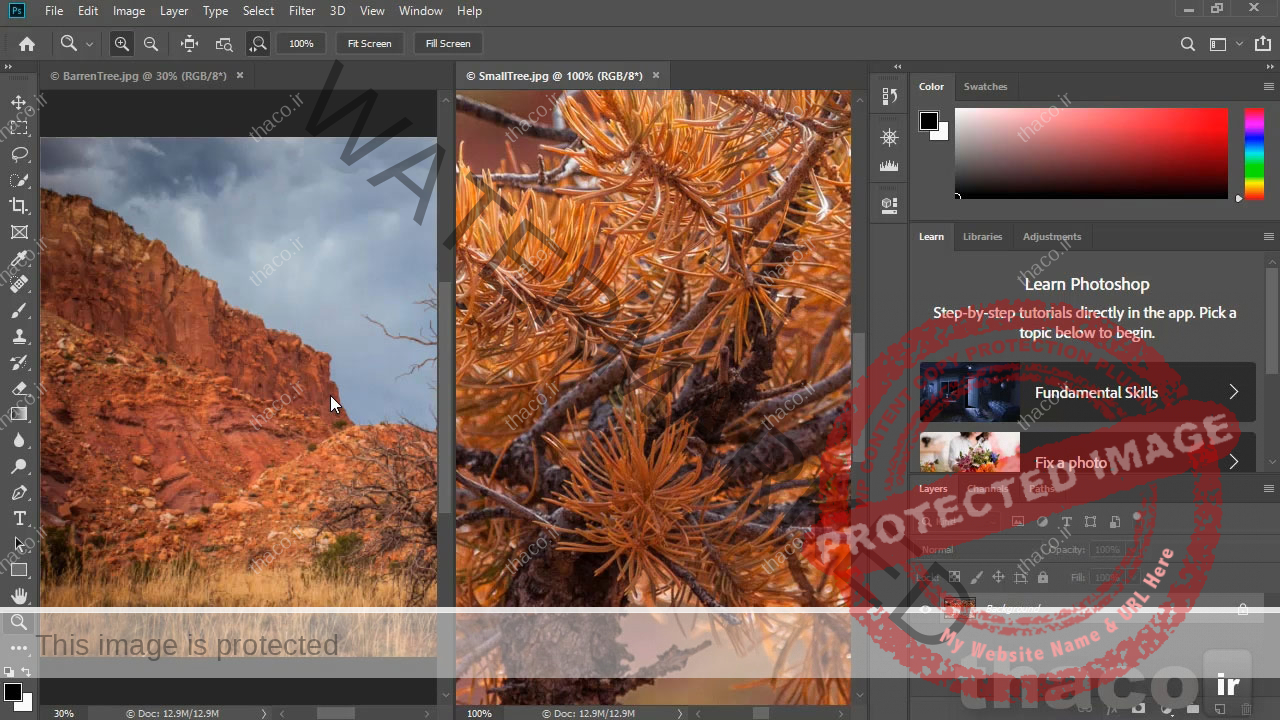Click the Fit Screen button

[x=370, y=43]
